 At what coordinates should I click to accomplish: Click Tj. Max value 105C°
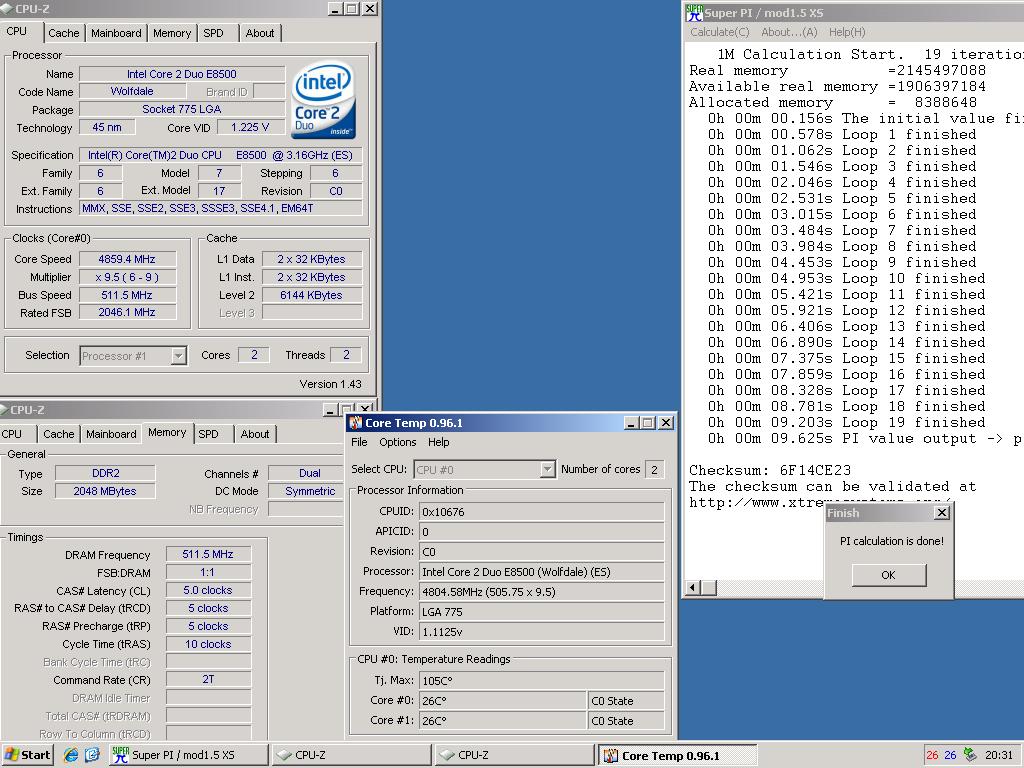(541, 680)
